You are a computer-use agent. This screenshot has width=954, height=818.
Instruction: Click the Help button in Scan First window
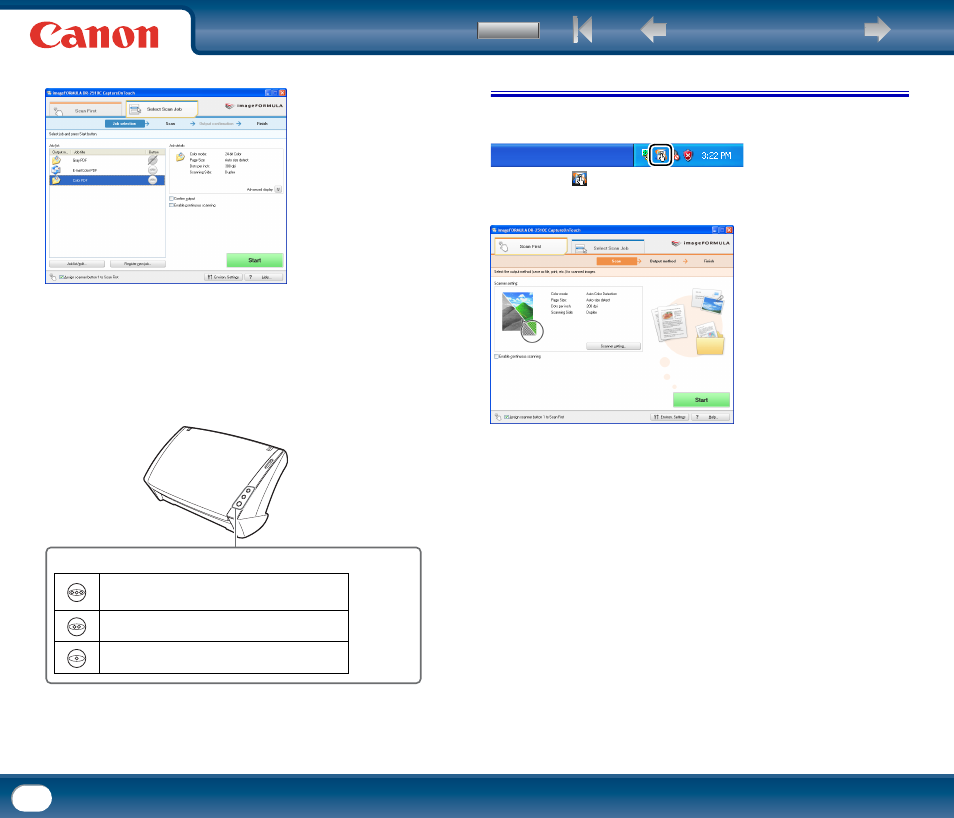click(711, 417)
